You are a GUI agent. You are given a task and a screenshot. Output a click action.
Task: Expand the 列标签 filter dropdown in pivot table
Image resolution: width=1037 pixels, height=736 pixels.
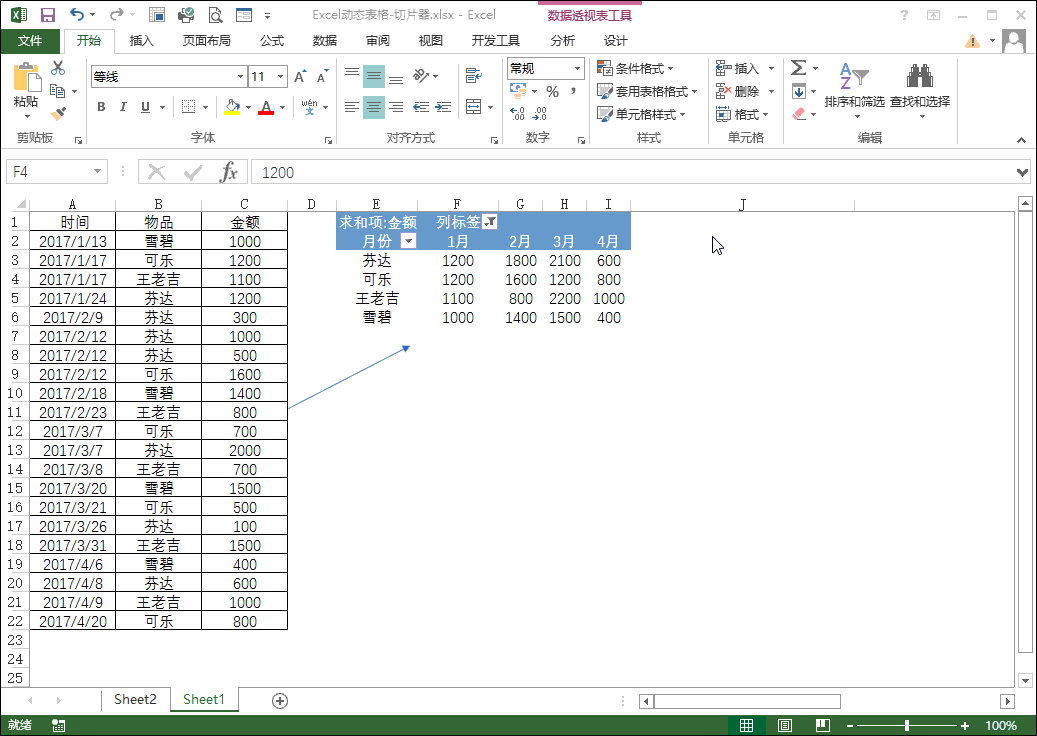(489, 223)
